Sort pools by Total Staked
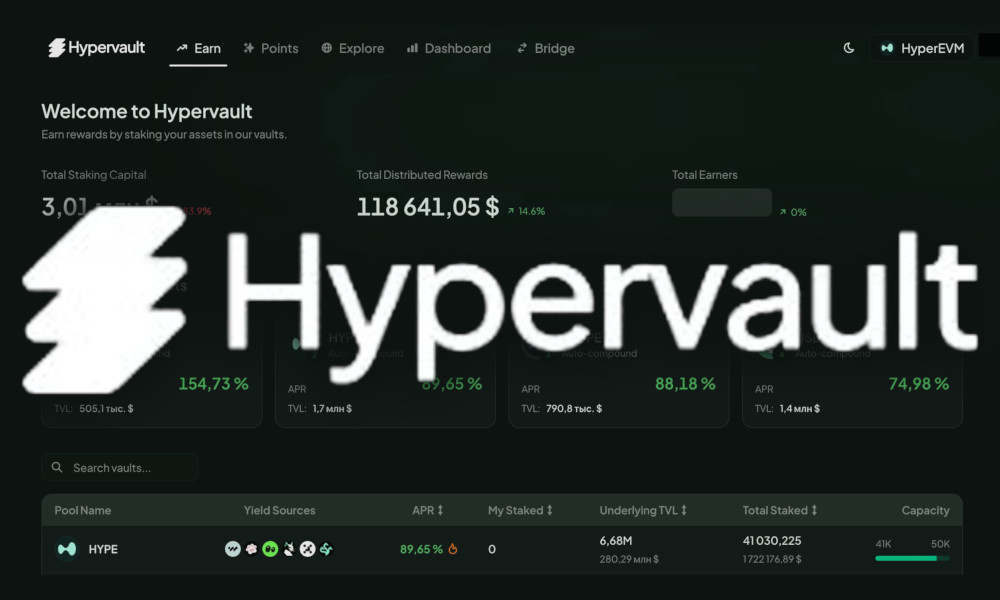Image resolution: width=1000 pixels, height=600 pixels. (x=779, y=510)
